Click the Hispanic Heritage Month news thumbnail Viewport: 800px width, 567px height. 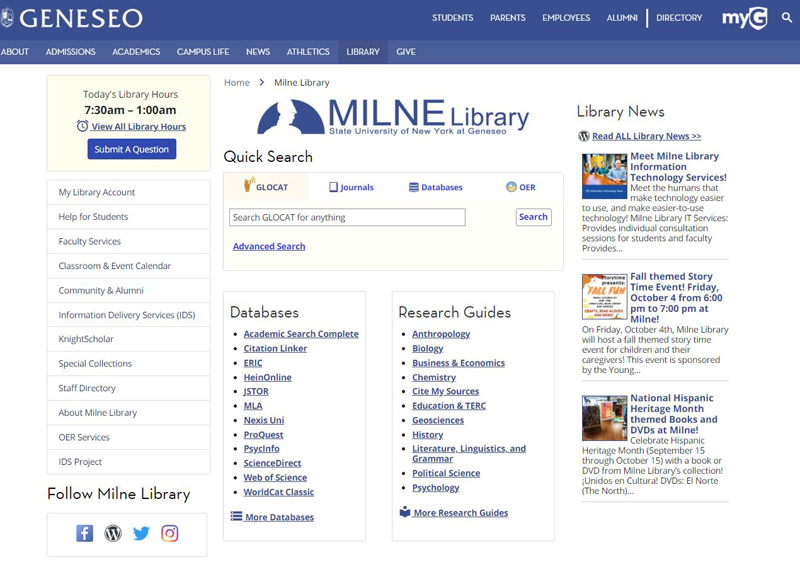click(605, 418)
